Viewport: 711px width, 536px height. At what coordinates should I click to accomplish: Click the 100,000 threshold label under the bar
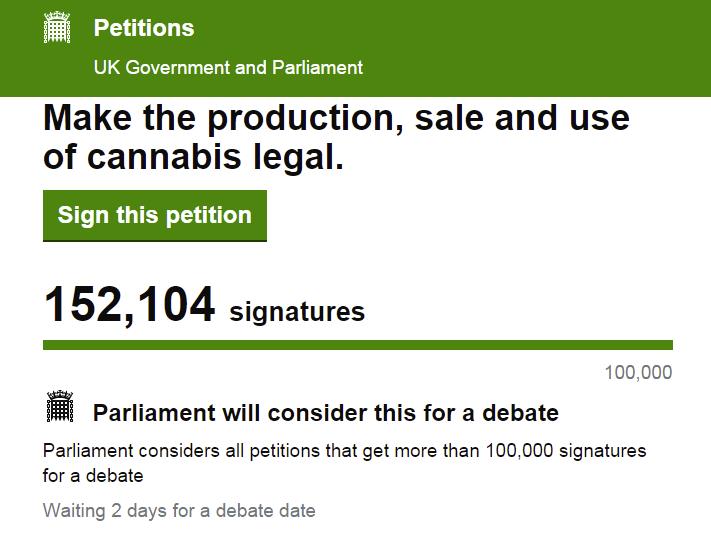pyautogui.click(x=638, y=373)
